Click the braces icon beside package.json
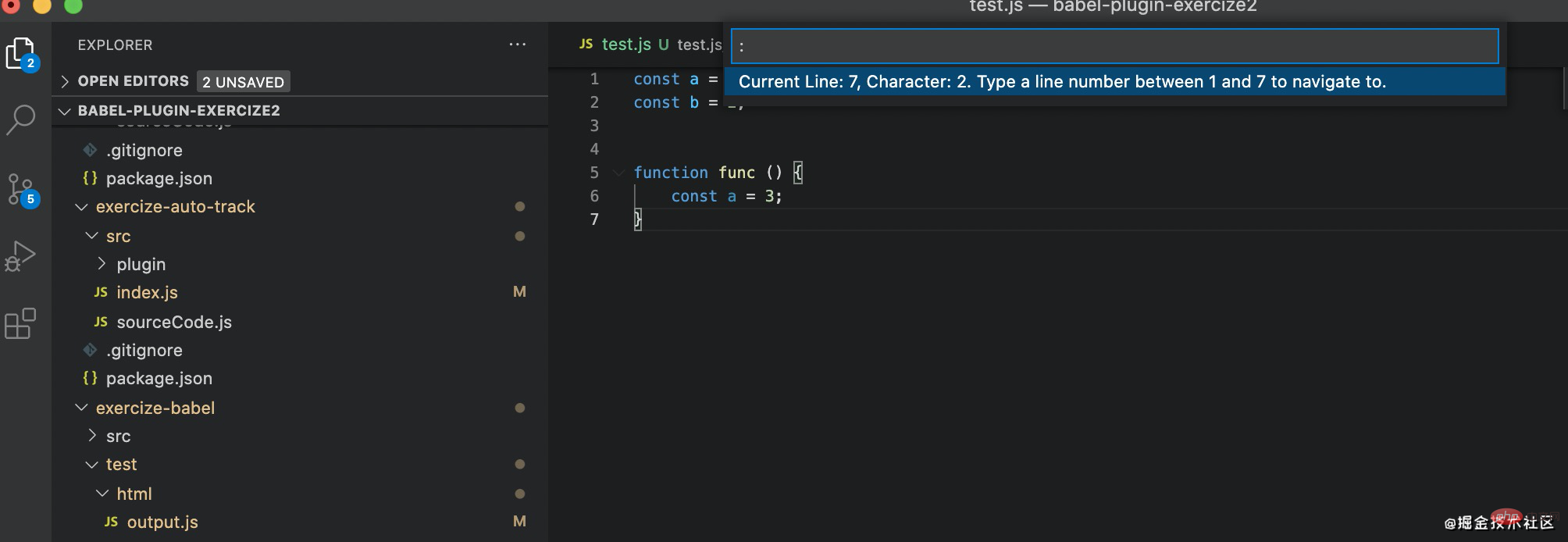Image resolution: width=1568 pixels, height=542 pixels. click(90, 178)
